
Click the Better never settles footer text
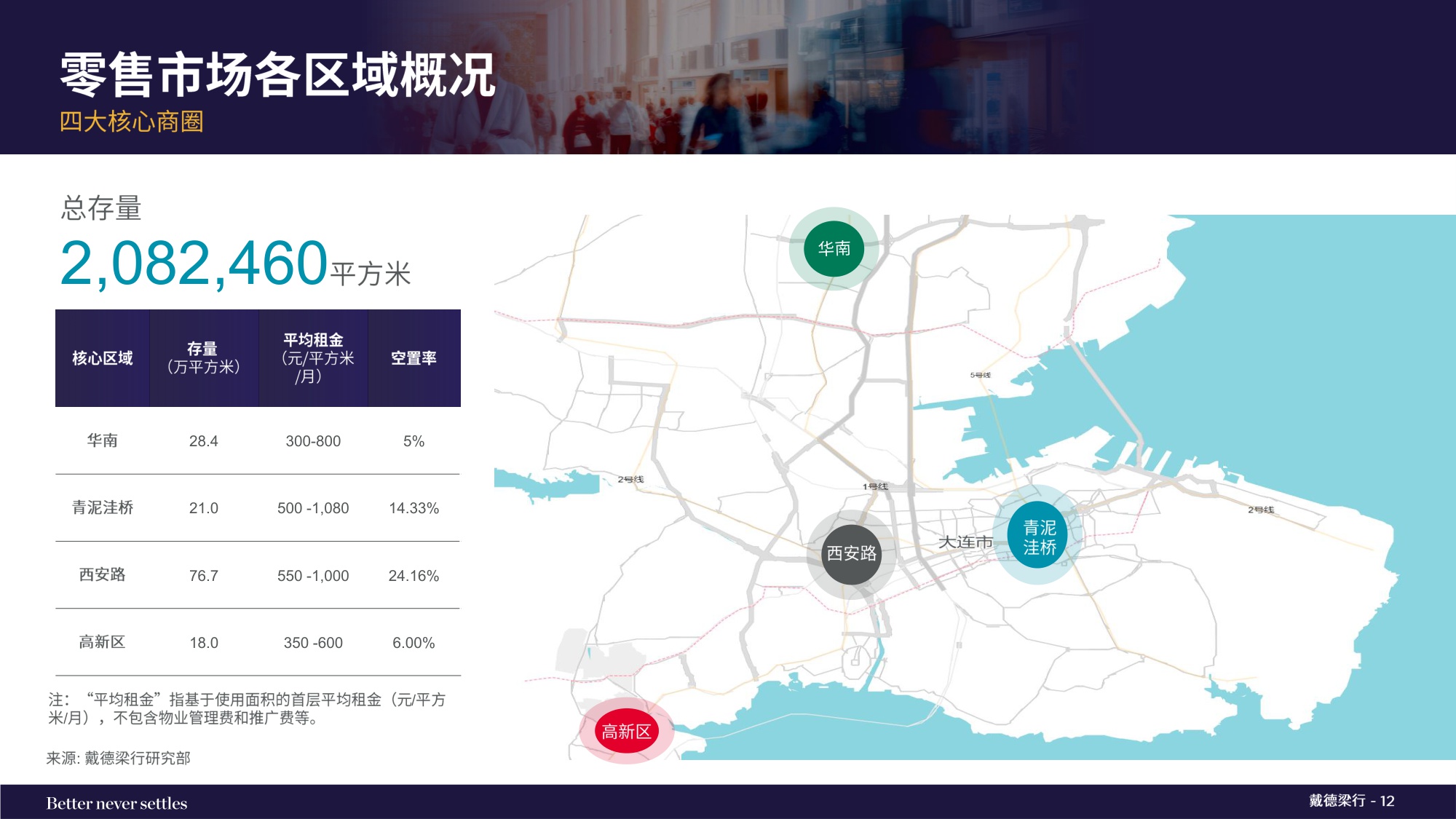pos(116,804)
